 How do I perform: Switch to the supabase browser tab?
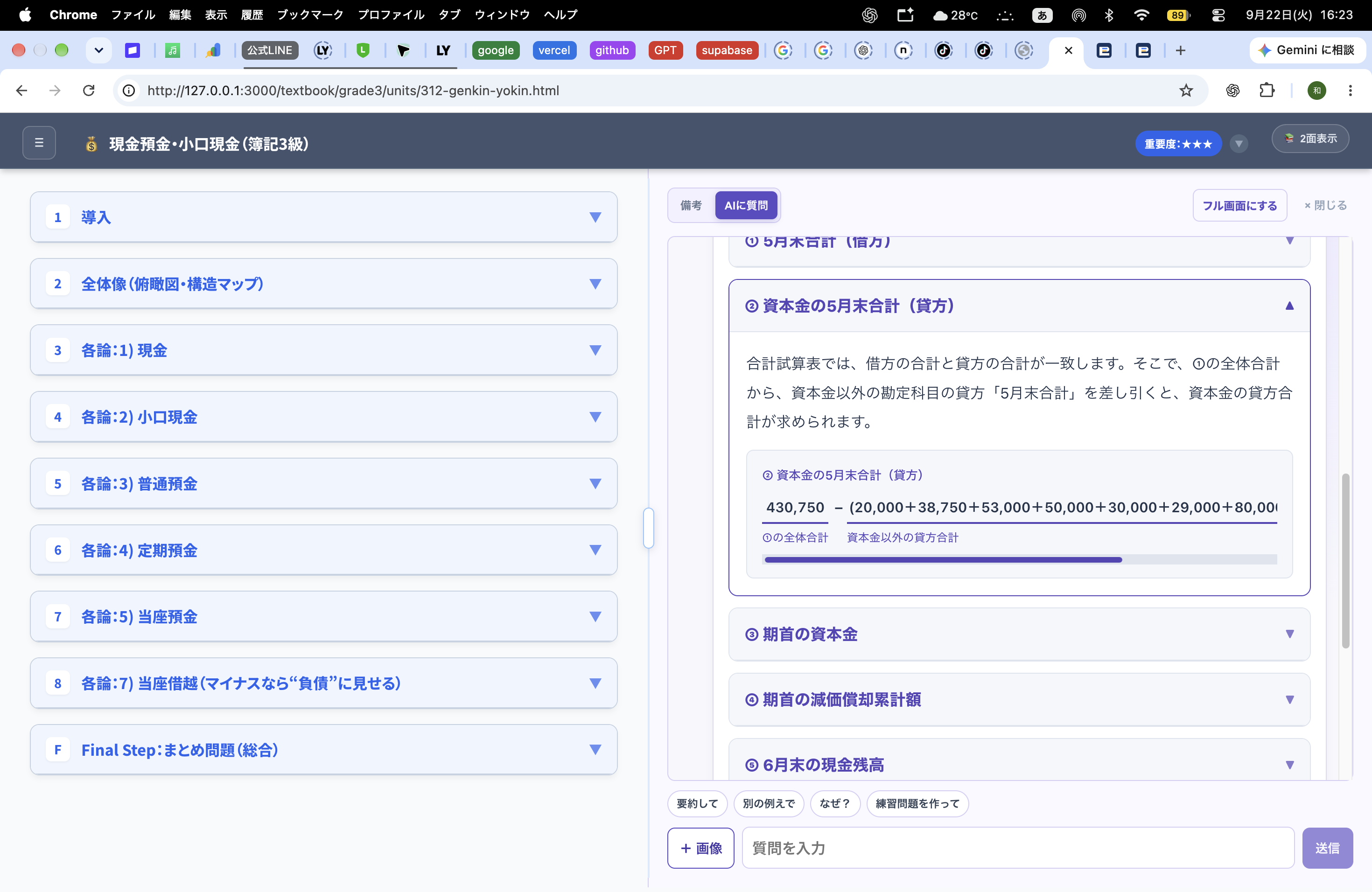[726, 51]
